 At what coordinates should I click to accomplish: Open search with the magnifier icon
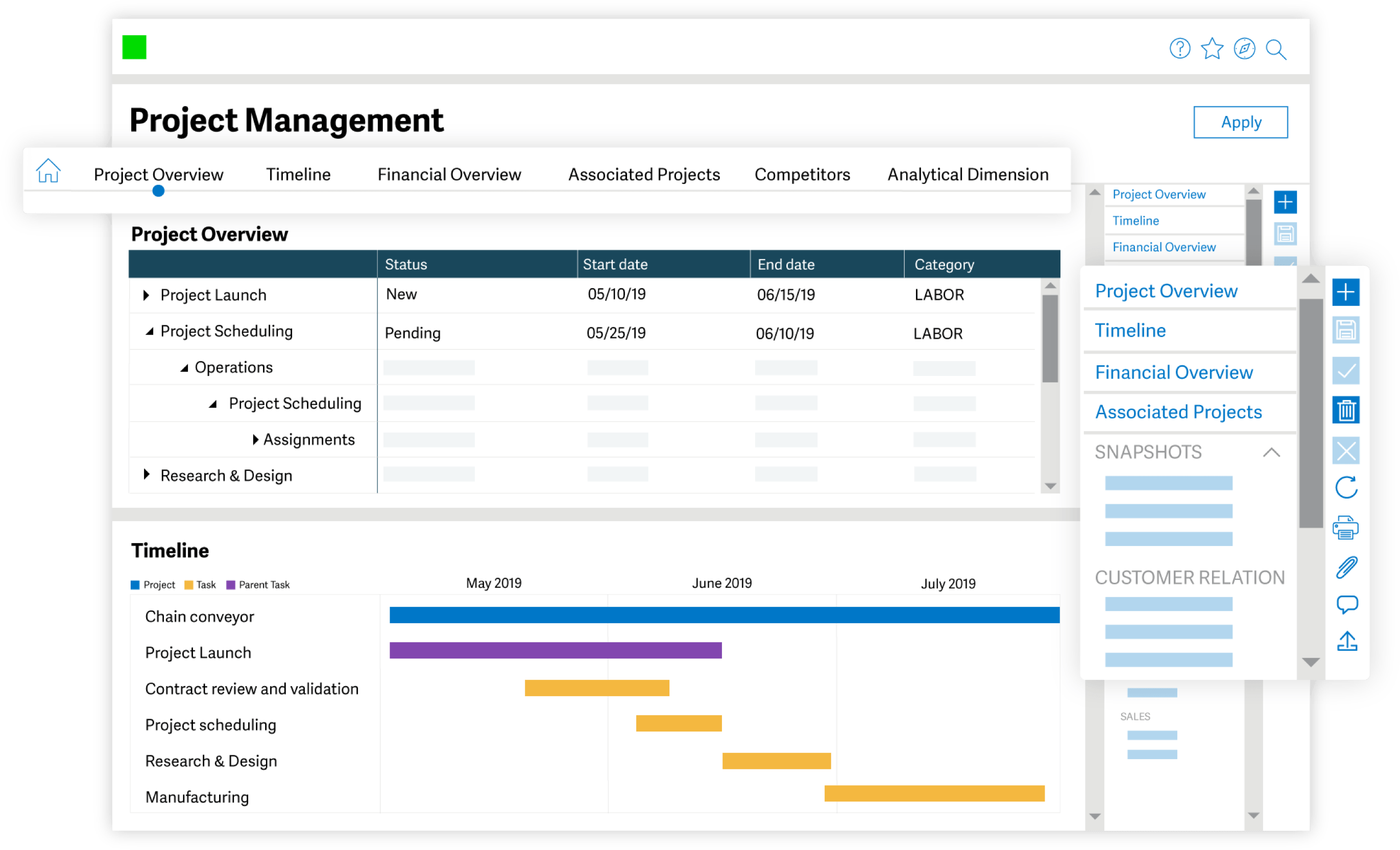click(1277, 51)
